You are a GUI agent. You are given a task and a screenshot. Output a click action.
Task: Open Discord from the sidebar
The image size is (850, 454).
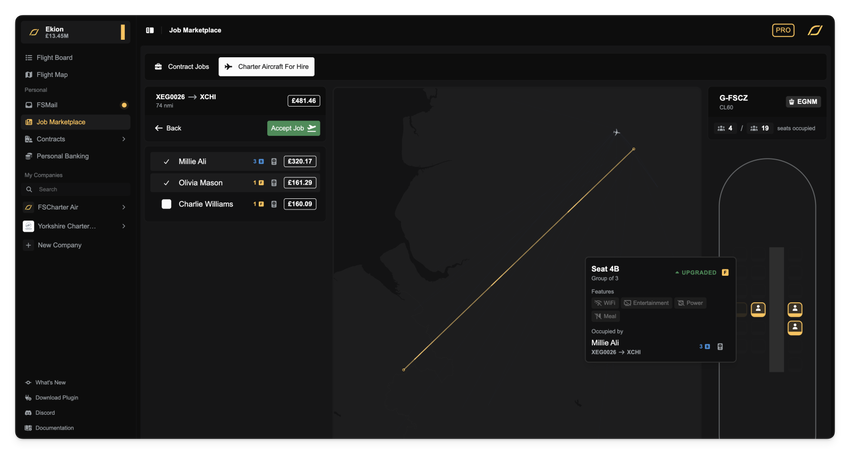pos(44,412)
